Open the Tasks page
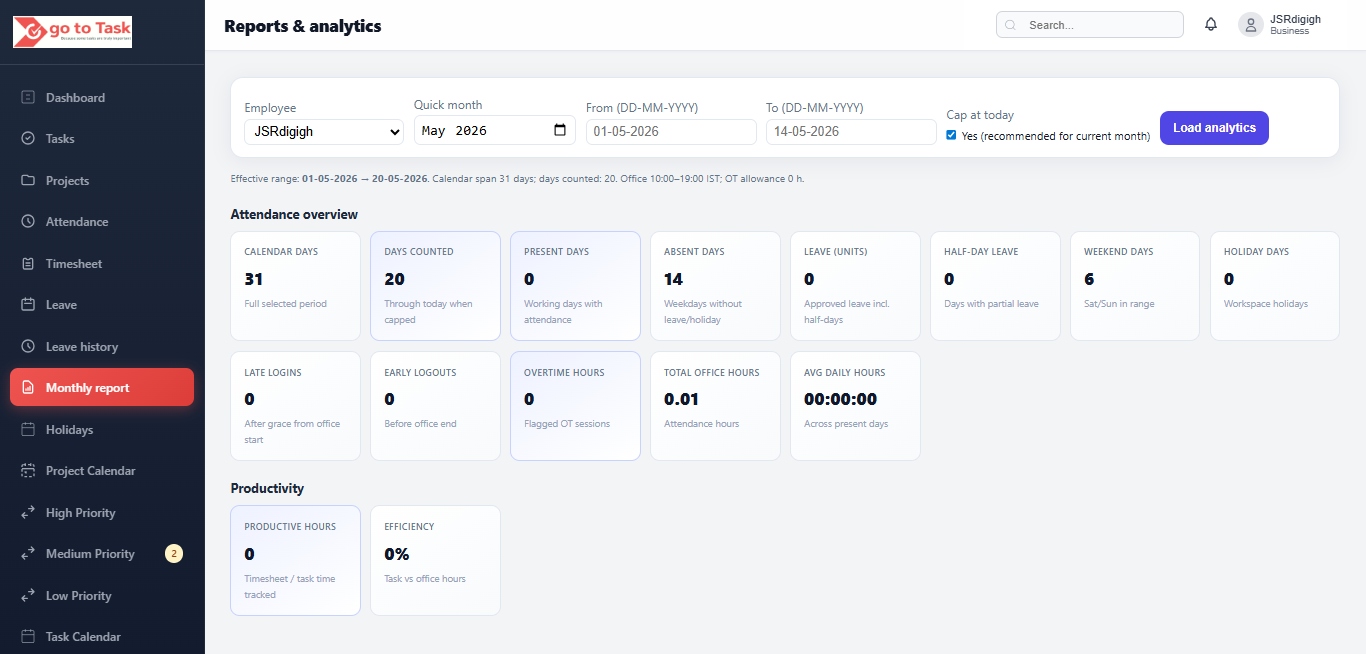 pos(102,139)
